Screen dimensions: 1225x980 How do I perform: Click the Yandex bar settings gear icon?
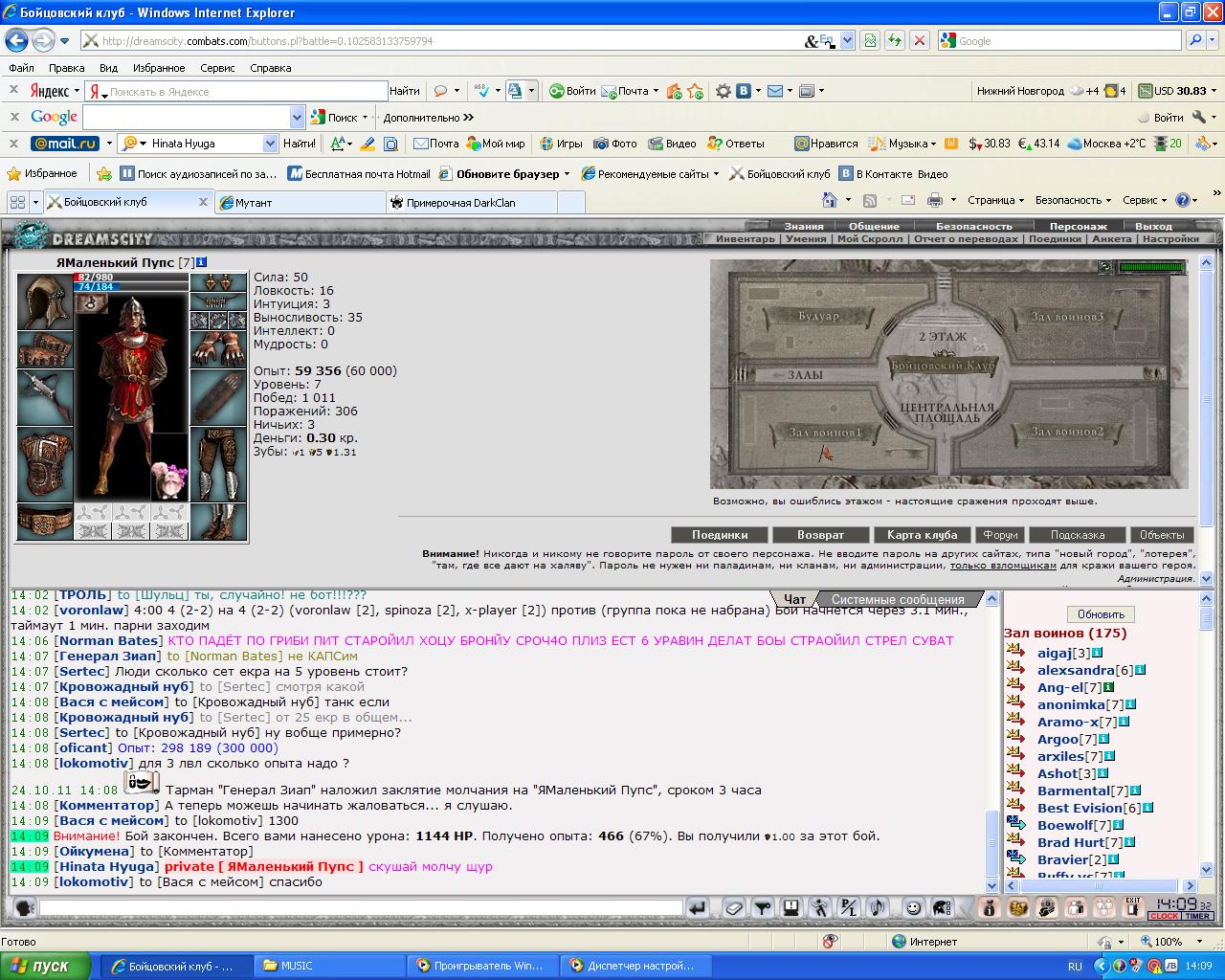[x=724, y=91]
